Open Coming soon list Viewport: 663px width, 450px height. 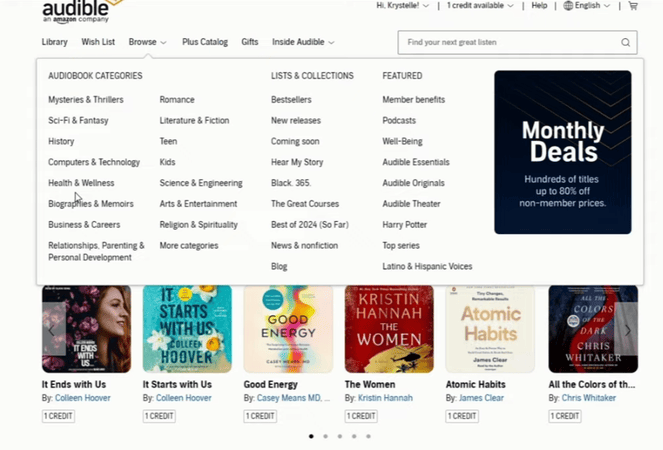point(295,141)
